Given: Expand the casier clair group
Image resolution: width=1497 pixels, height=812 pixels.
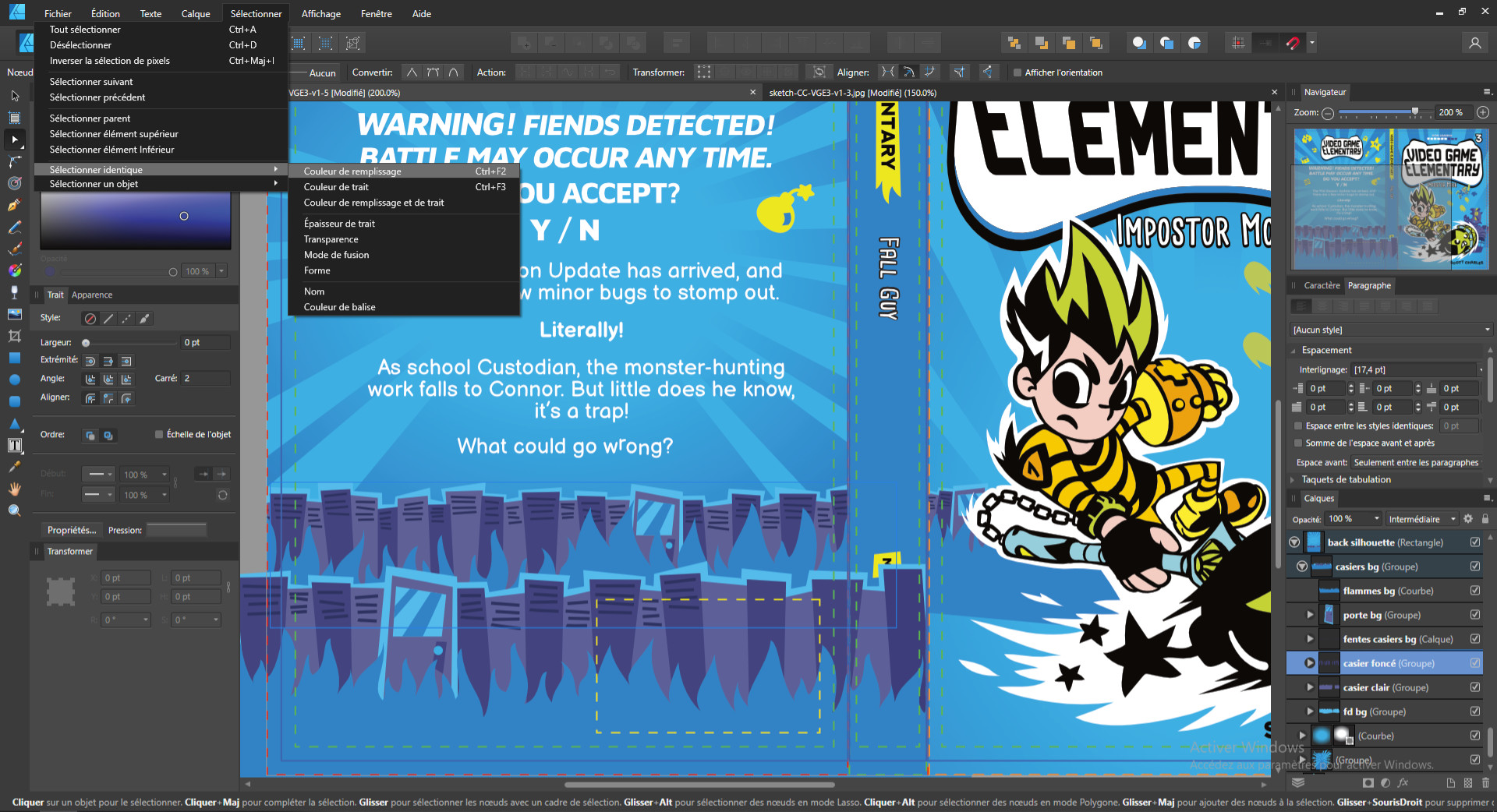Looking at the screenshot, I should (x=1310, y=687).
